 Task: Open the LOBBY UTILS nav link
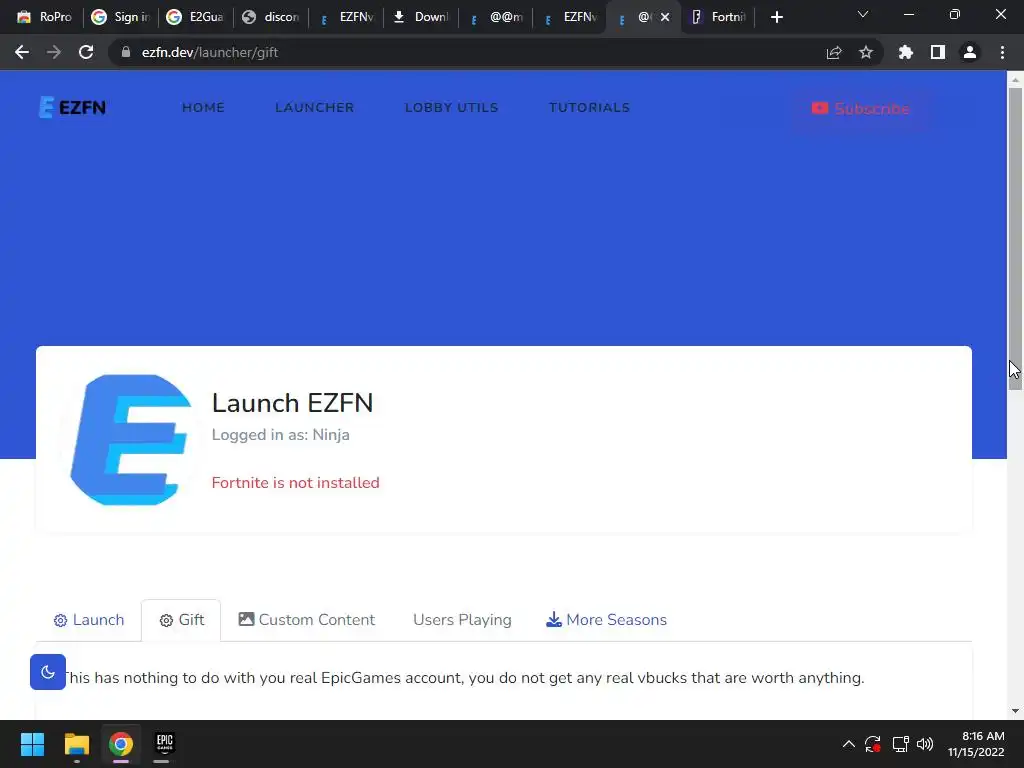coord(451,108)
